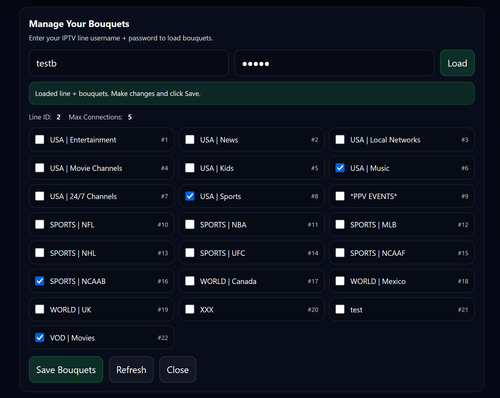Click the Line ID value 2
This screenshot has width=500, height=398.
coord(58,117)
